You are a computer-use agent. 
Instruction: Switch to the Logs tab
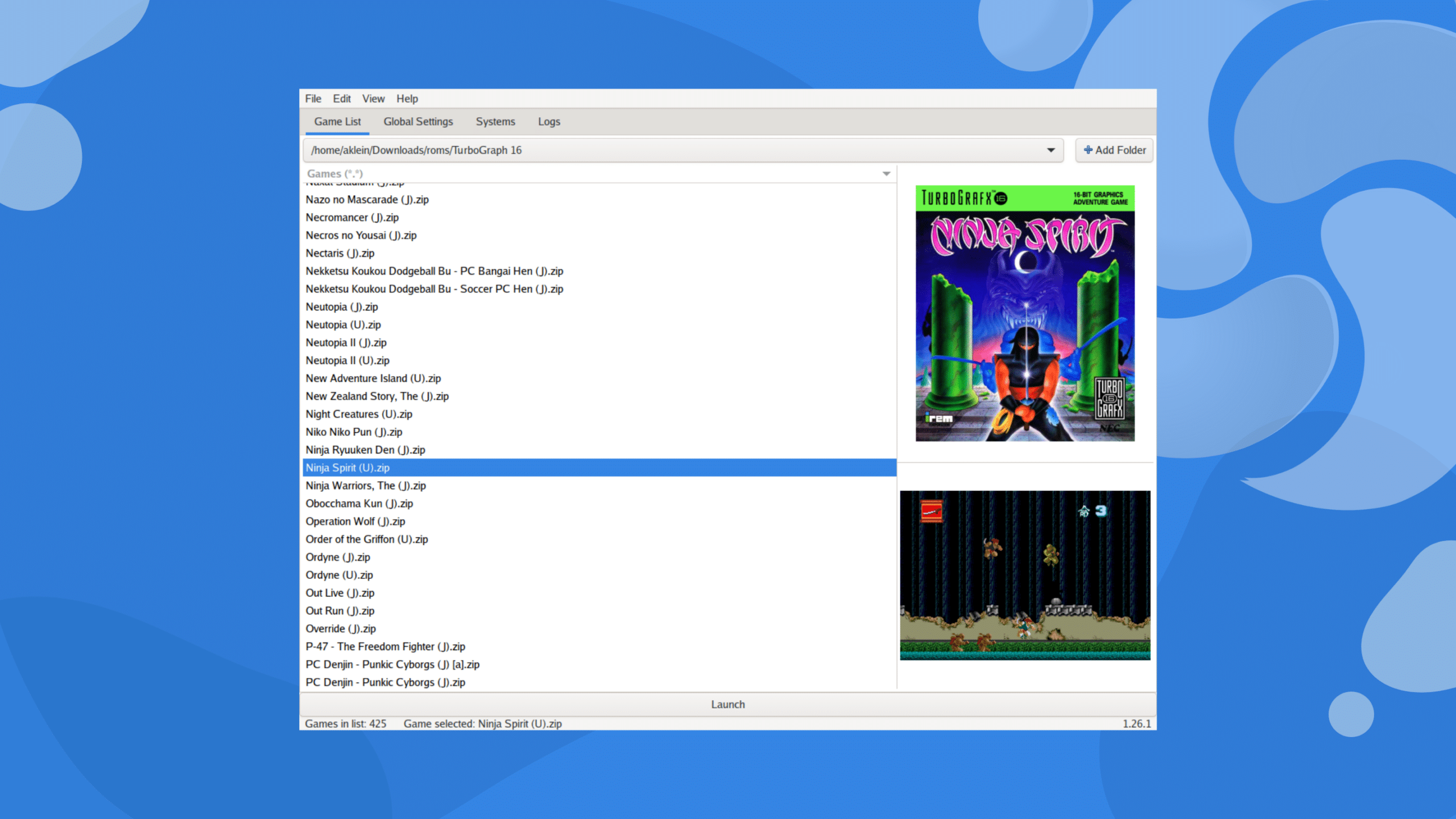(549, 122)
